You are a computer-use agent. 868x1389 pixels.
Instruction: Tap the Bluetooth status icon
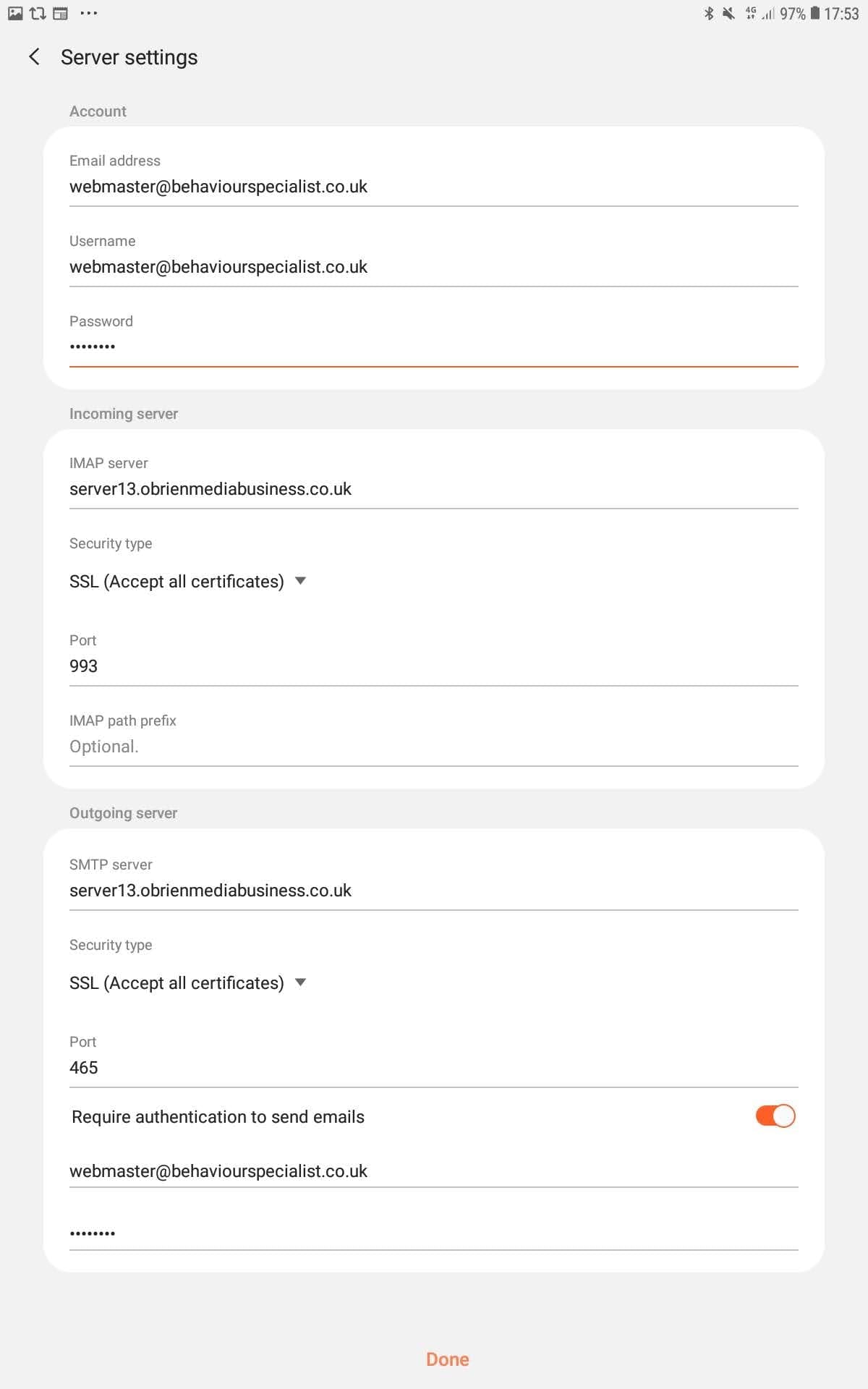coord(709,13)
